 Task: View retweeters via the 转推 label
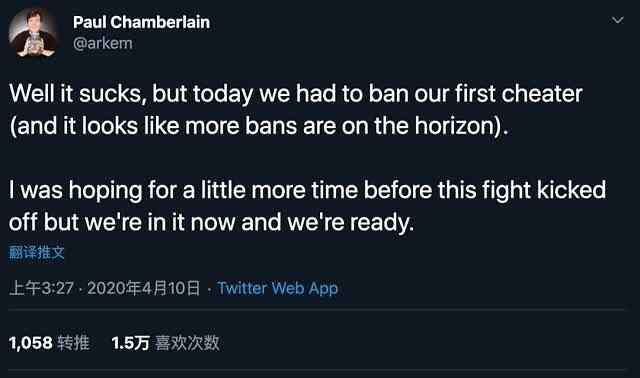[73, 343]
